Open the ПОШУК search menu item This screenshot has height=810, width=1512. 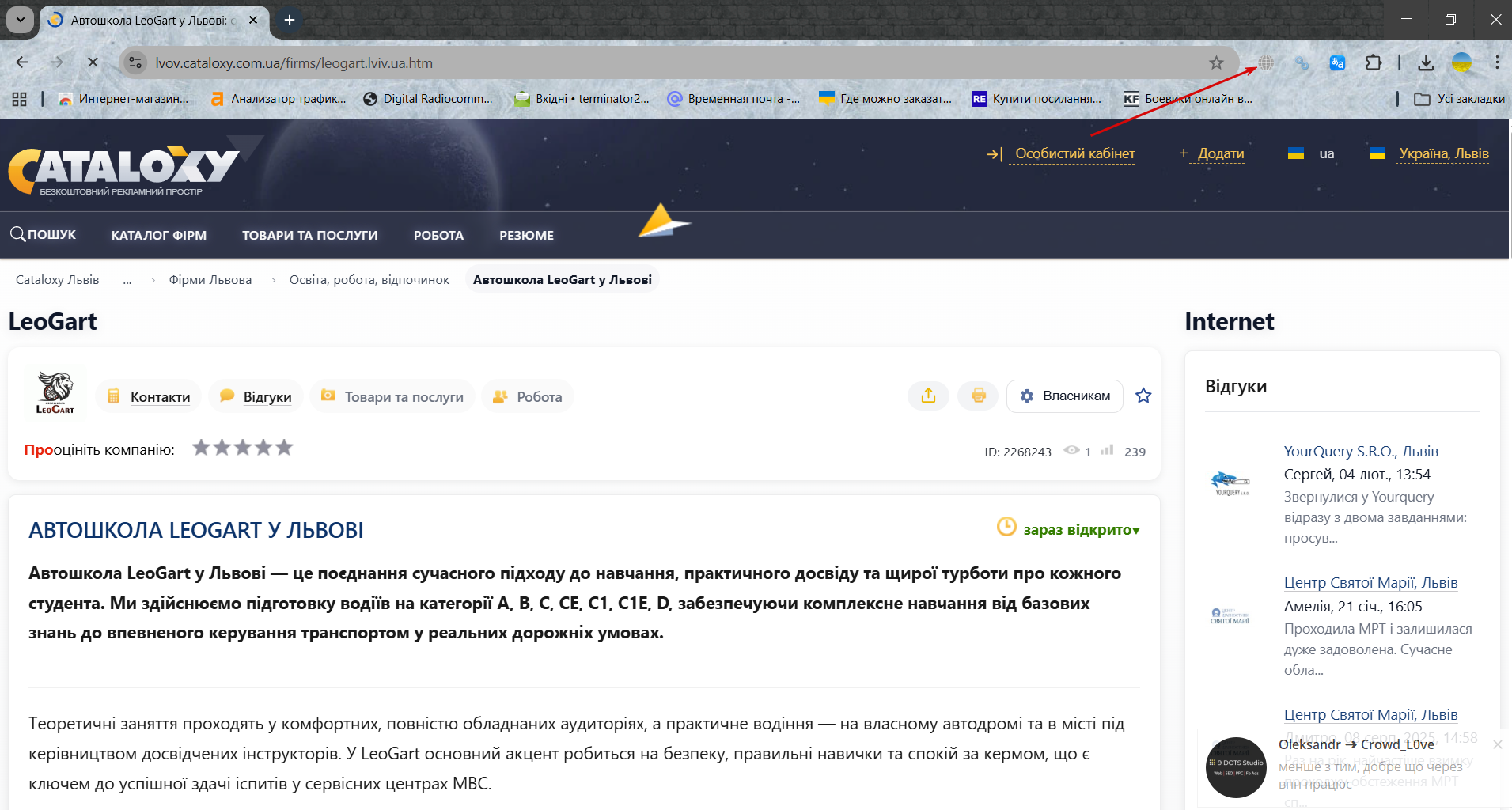click(44, 235)
